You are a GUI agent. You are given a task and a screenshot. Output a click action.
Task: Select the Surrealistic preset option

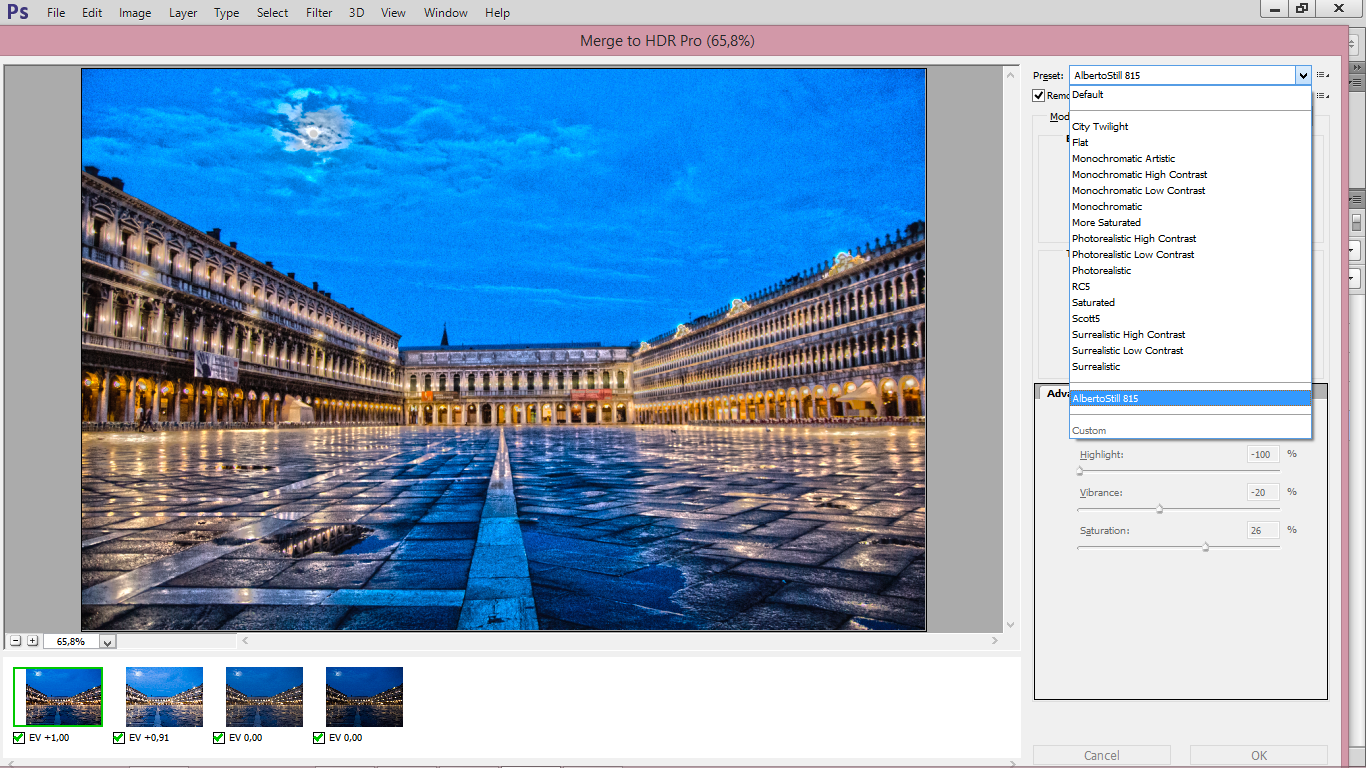coord(1096,367)
